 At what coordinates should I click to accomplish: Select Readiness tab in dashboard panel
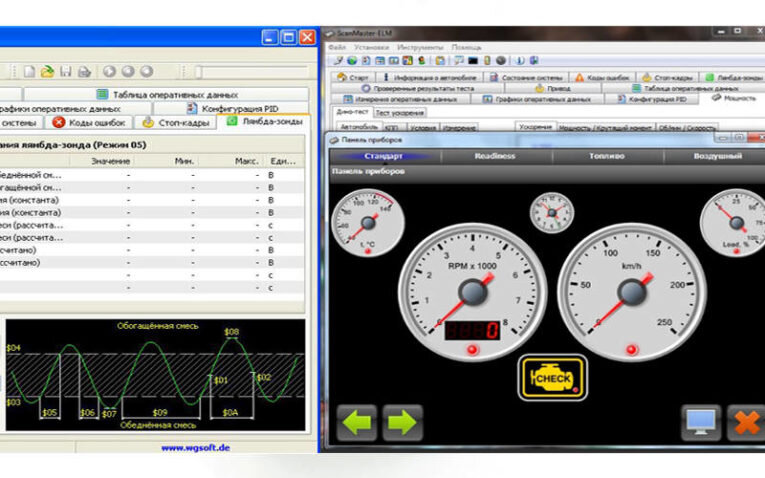(495, 156)
